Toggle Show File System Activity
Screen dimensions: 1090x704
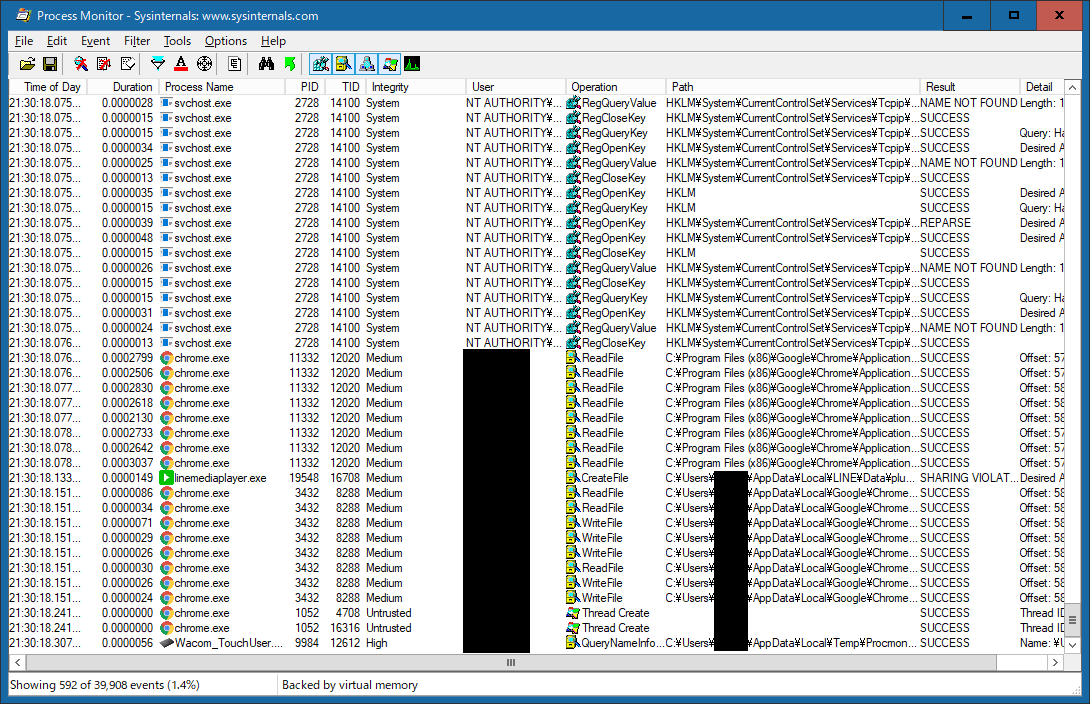[x=343, y=65]
